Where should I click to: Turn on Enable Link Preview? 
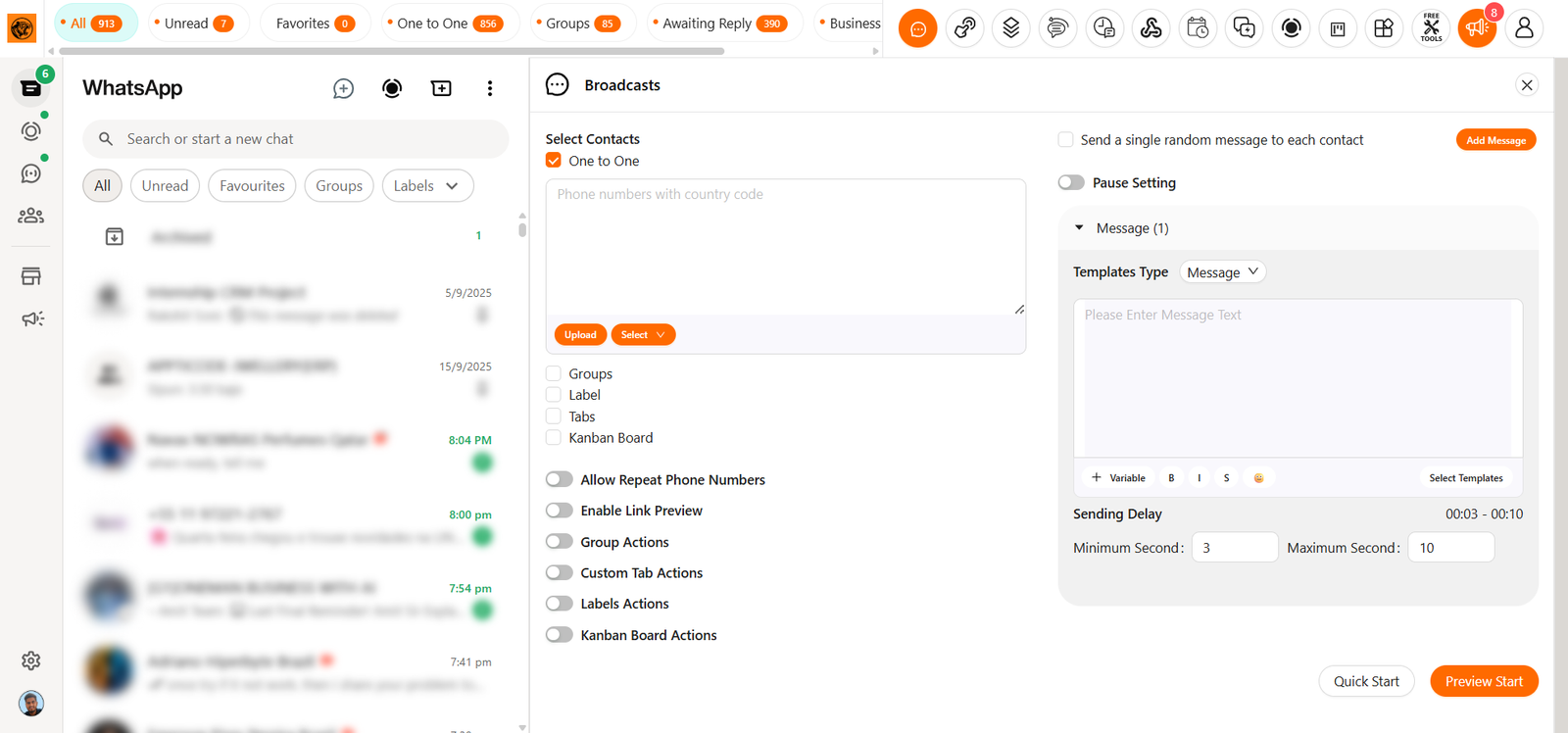pos(560,511)
